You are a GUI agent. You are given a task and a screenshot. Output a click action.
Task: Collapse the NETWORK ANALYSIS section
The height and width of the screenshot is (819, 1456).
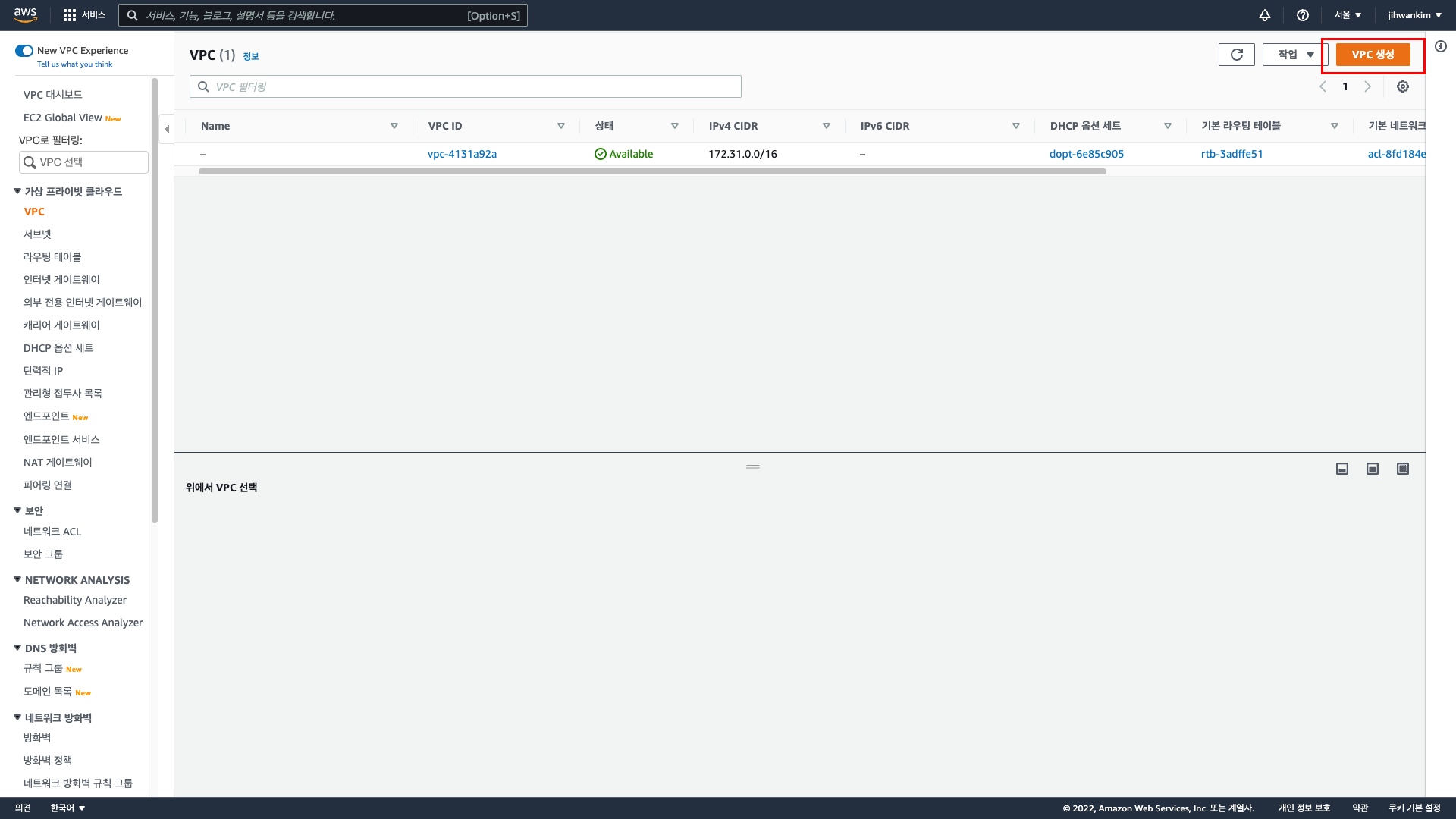(17, 580)
